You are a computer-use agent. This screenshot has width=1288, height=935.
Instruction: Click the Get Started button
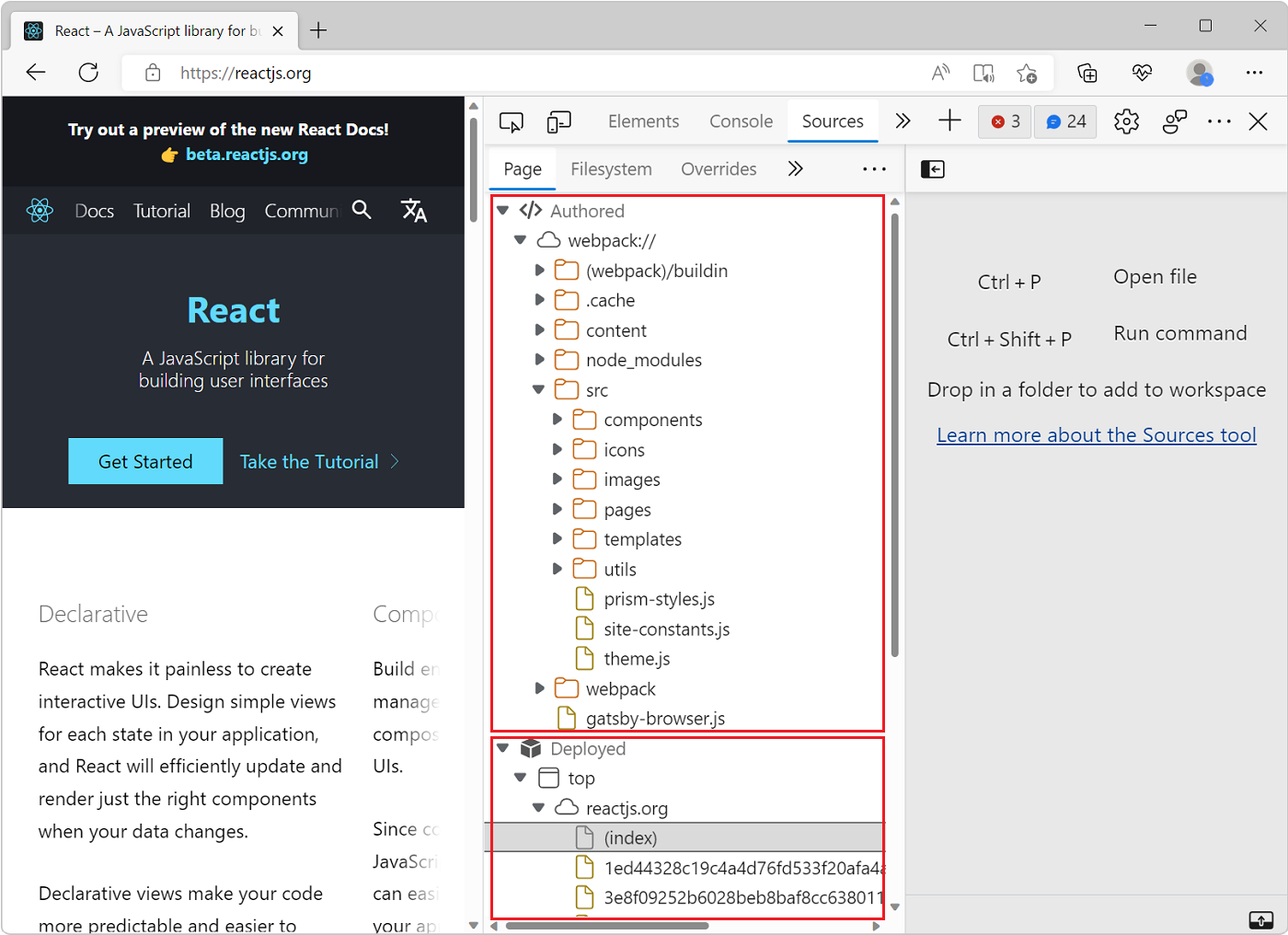point(144,461)
